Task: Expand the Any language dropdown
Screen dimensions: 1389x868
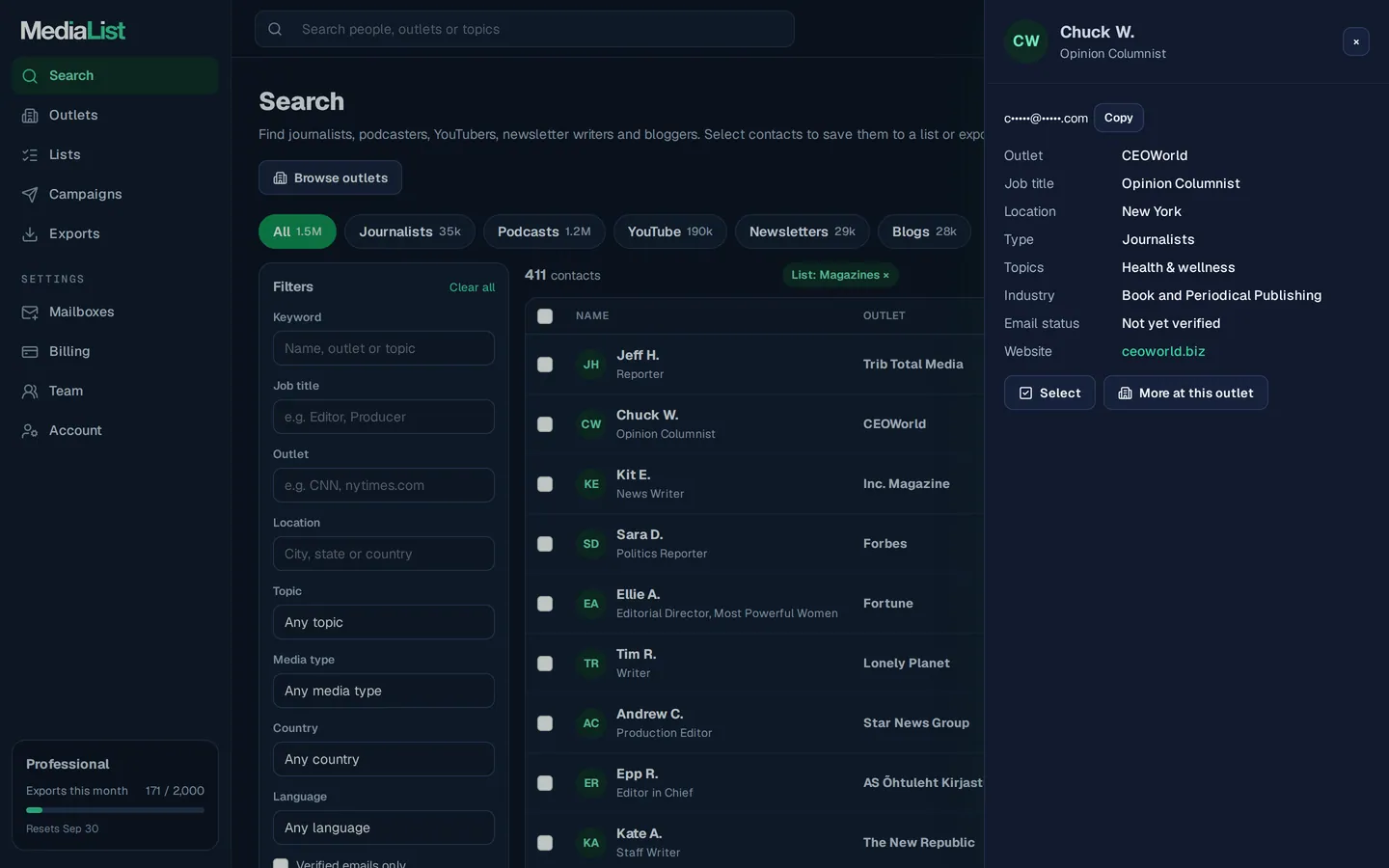Action: [384, 827]
